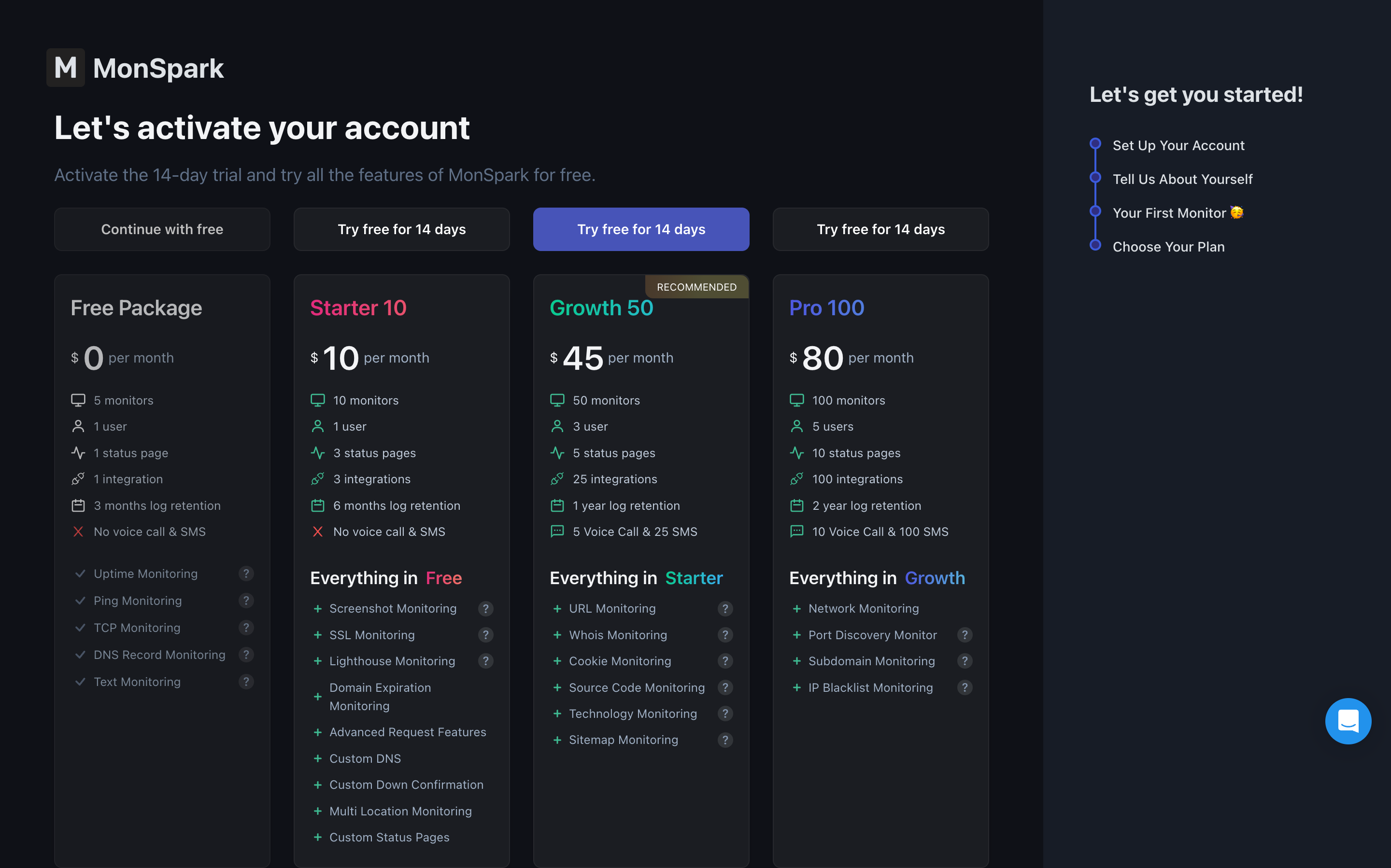Click the Pro 100 plan title
Screen dimensions: 1391x868
point(826,308)
